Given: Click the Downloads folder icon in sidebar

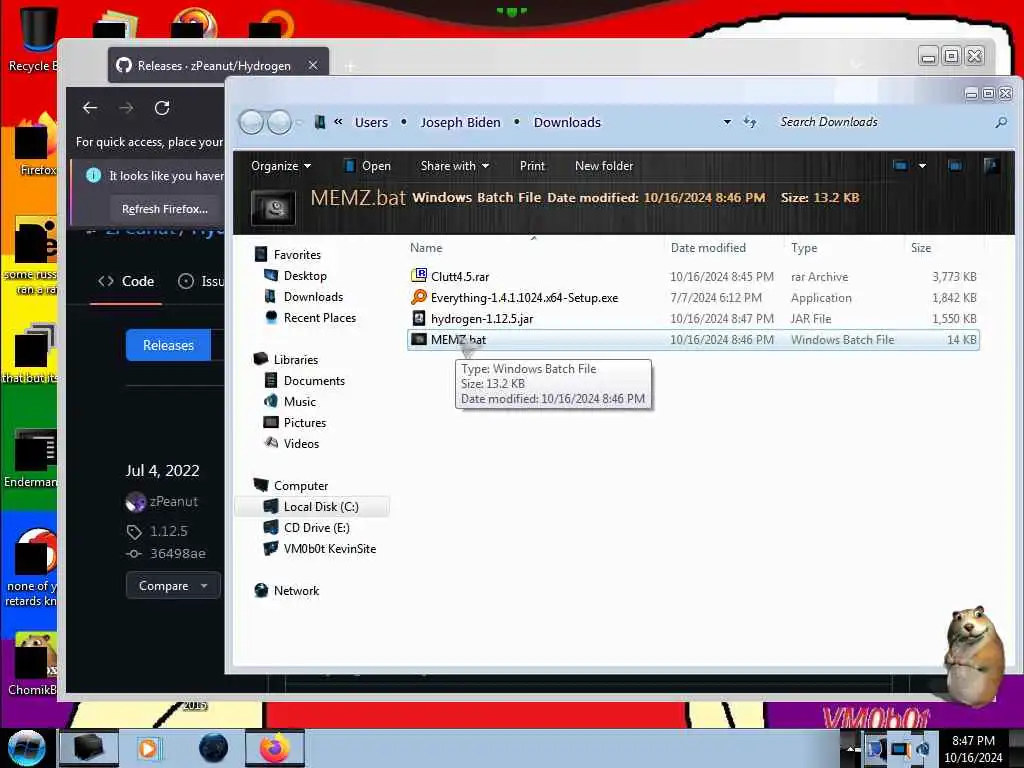Looking at the screenshot, I should tap(270, 296).
